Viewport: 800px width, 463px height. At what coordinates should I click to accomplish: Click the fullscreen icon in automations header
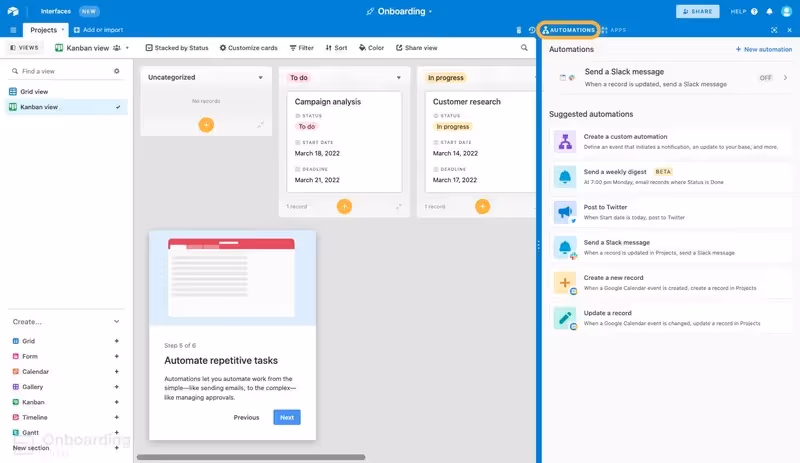point(774,30)
